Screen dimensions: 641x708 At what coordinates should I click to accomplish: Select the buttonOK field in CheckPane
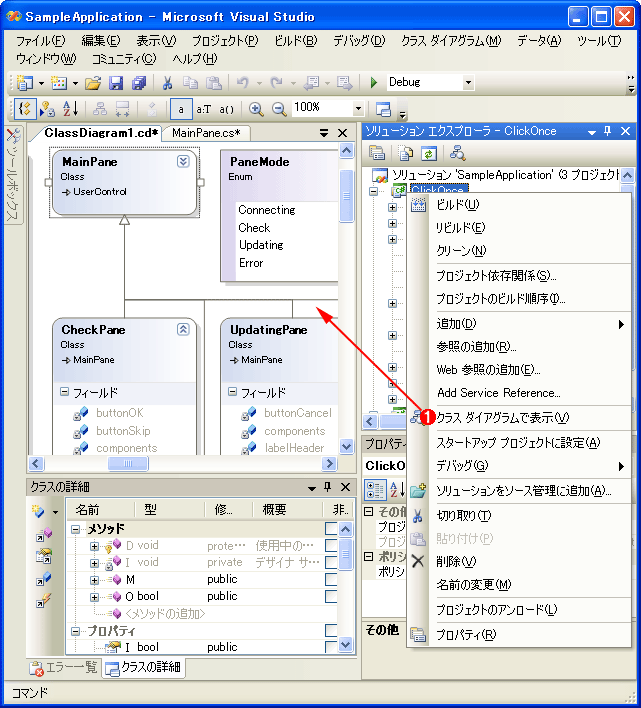click(120, 413)
